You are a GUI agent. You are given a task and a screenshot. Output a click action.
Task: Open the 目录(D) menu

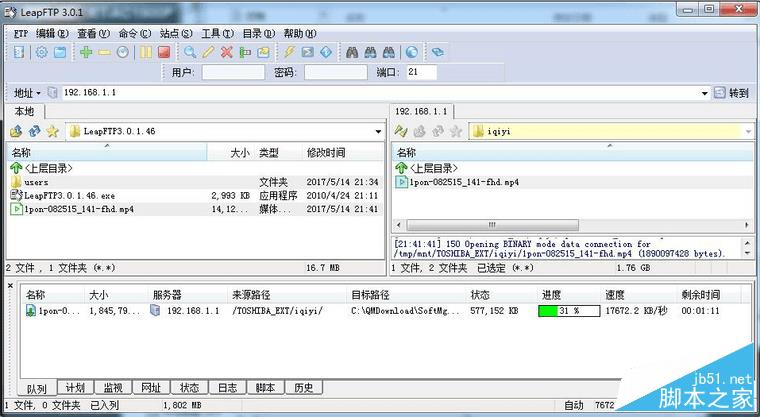click(x=258, y=33)
